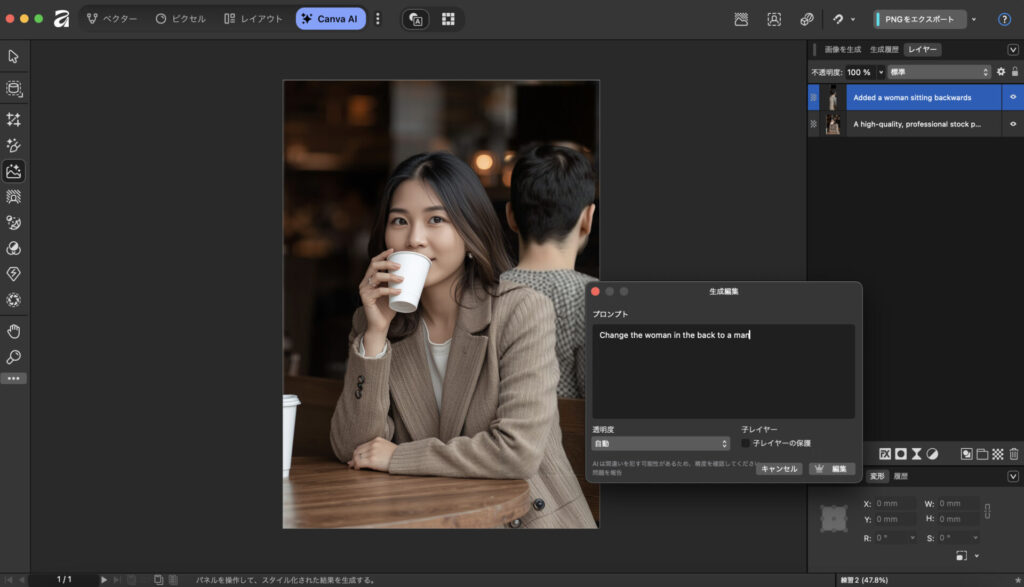
Task: Click the layer FX effects icon
Action: 885,454
